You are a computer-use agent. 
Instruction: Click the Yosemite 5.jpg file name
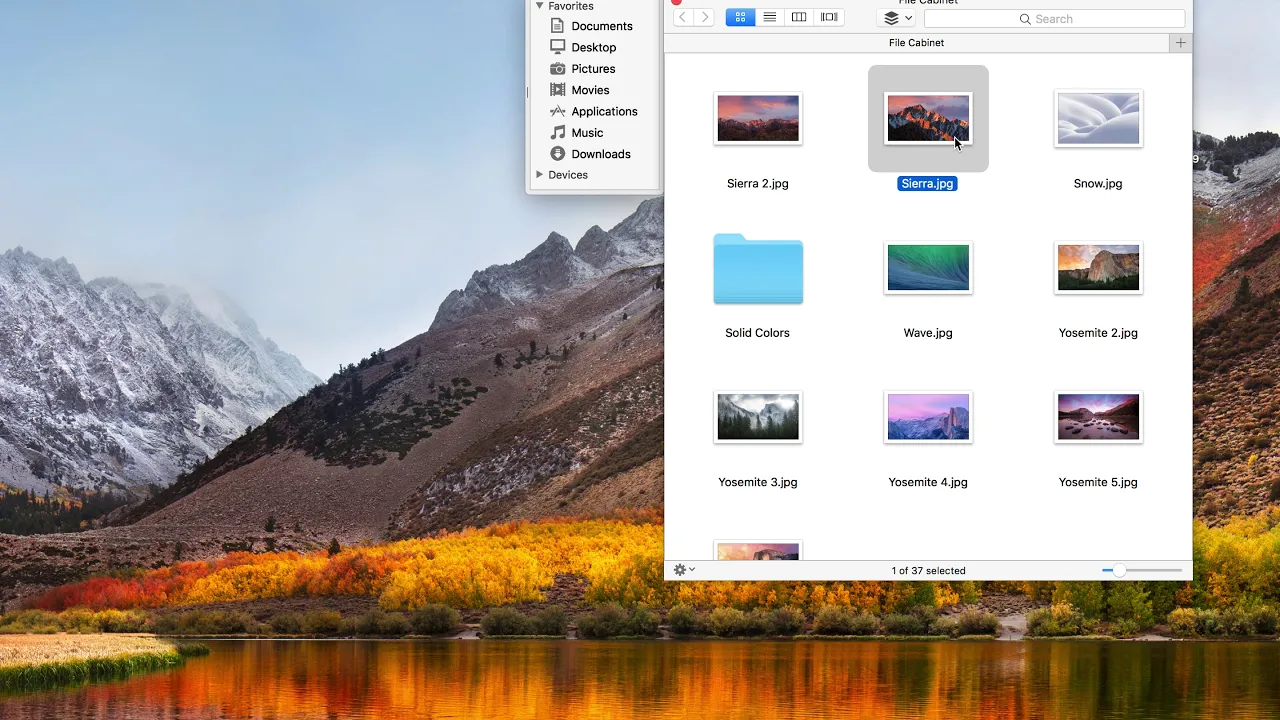coord(1098,482)
